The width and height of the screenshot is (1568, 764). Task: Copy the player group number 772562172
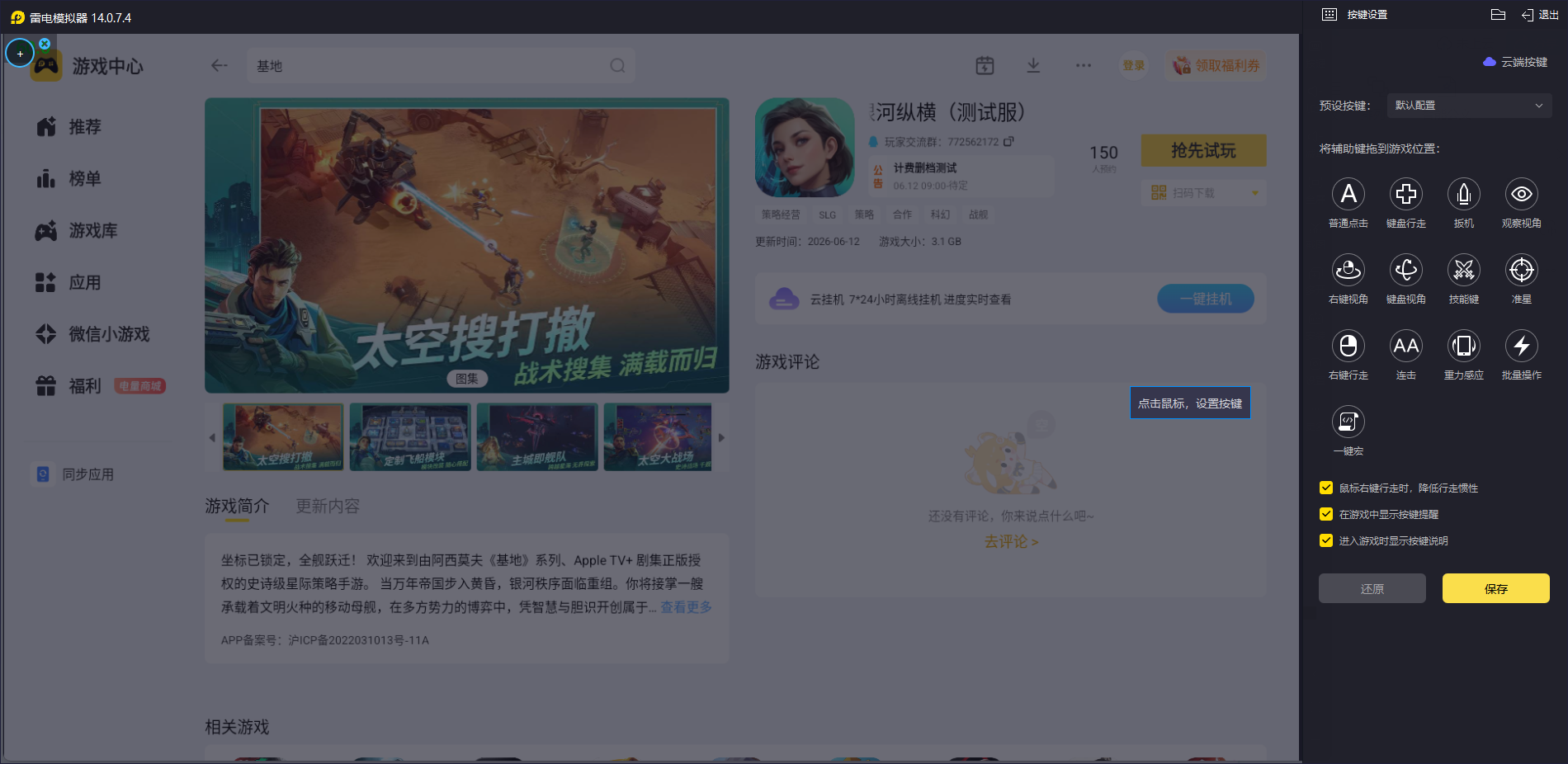[x=1008, y=142]
